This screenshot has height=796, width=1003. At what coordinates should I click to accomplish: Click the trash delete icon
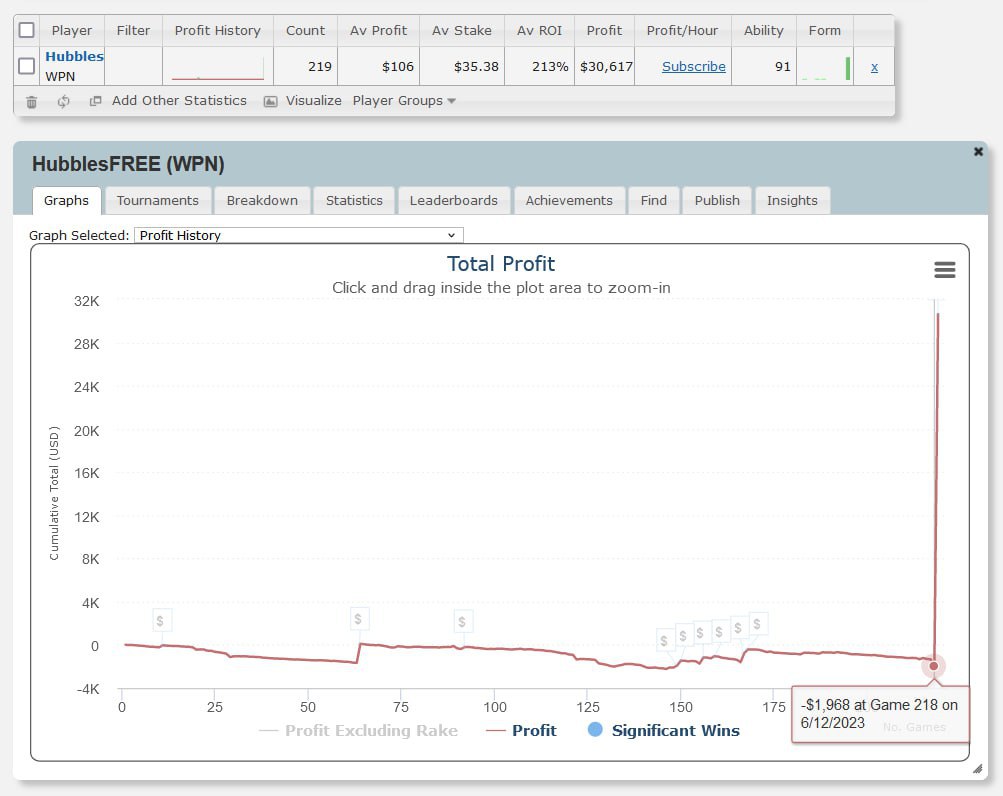(31, 101)
